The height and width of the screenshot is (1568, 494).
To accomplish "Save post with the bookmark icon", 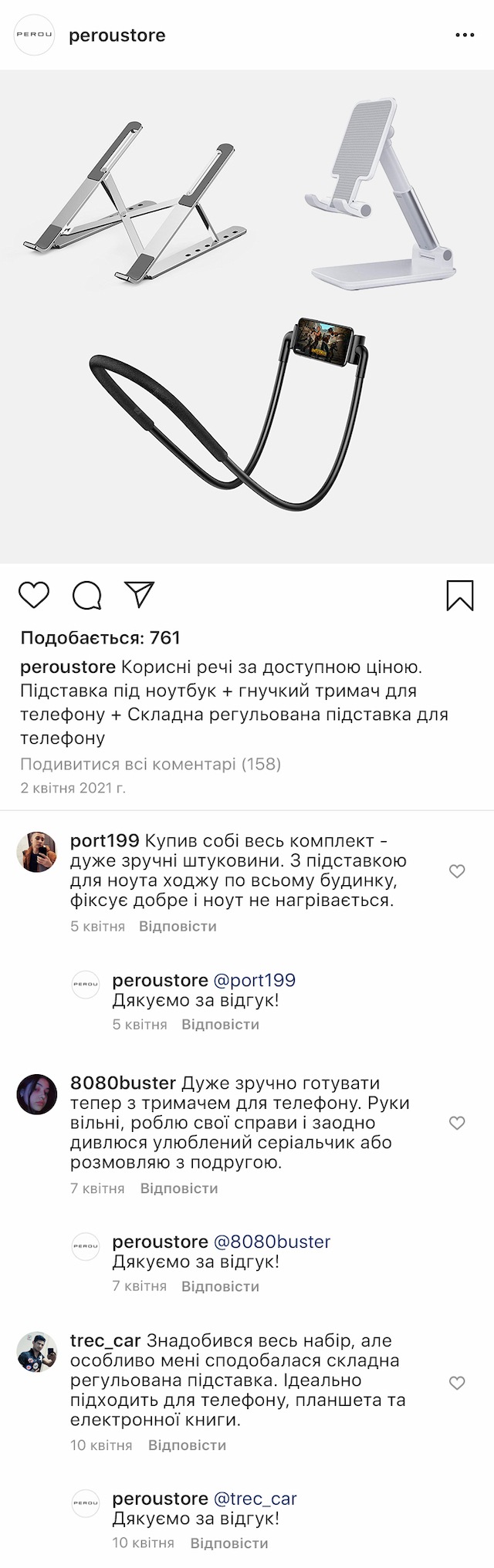I will click(x=460, y=595).
